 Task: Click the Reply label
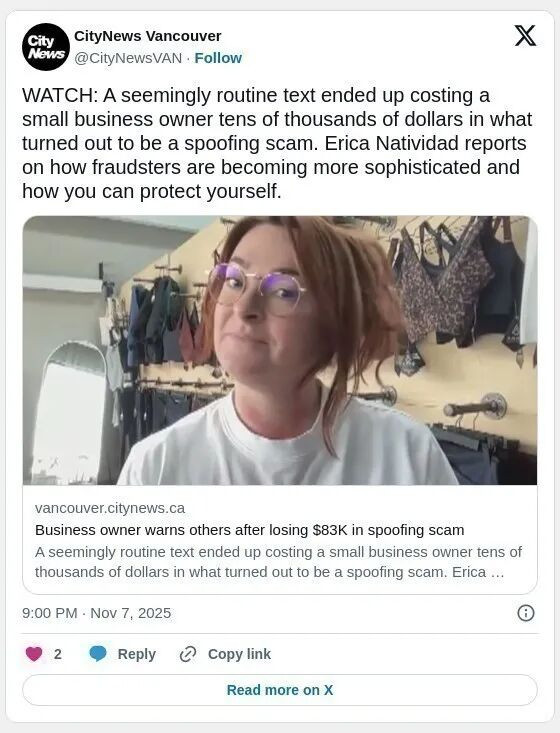tap(136, 654)
